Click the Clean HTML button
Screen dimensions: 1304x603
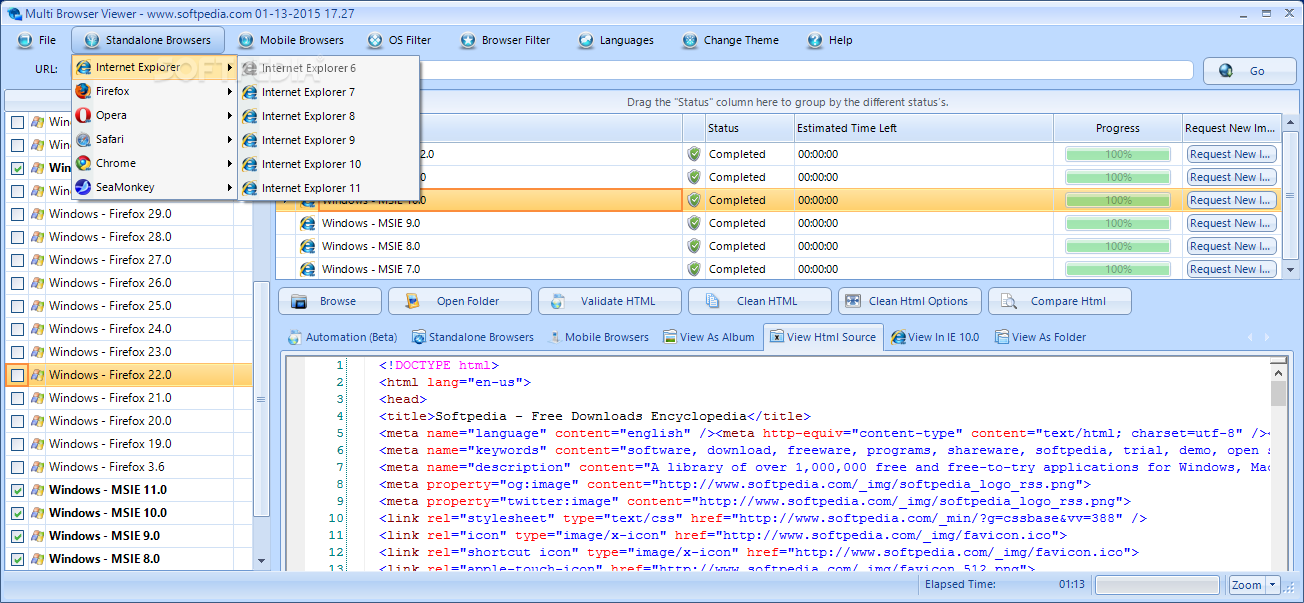pos(760,301)
